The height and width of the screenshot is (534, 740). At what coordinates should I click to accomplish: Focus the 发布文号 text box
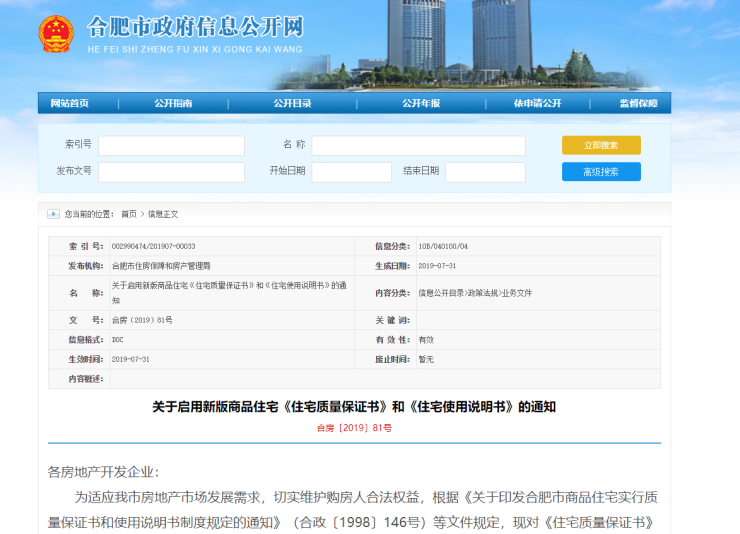pos(171,172)
